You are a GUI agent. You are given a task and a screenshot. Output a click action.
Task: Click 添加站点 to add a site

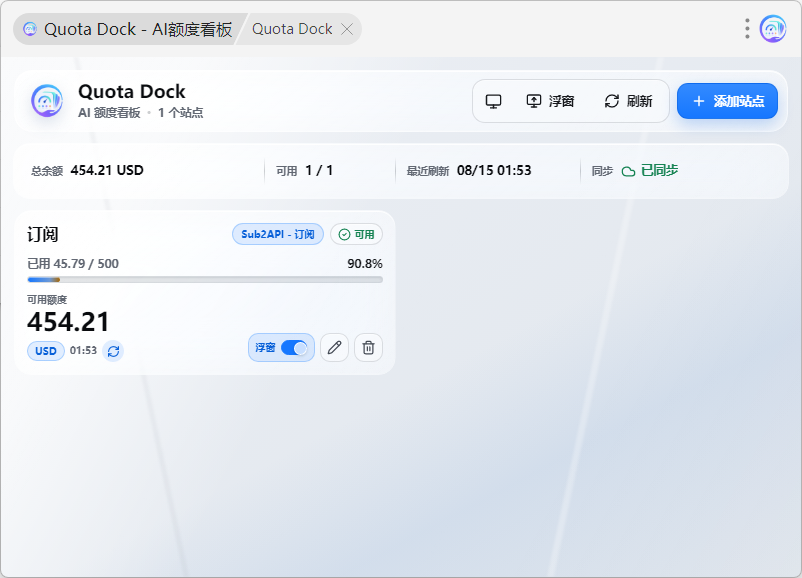(727, 101)
